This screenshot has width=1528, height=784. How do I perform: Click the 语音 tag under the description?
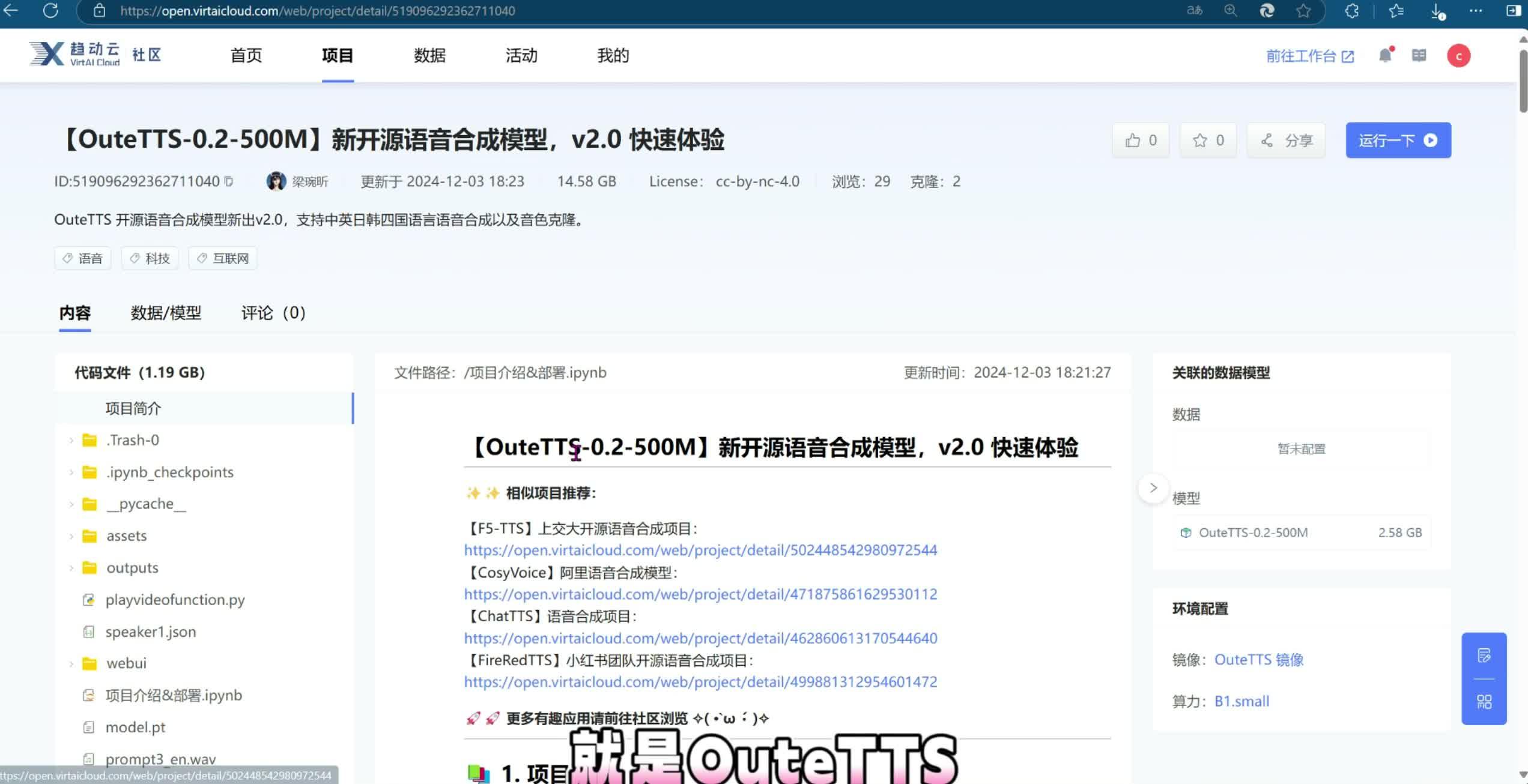click(x=82, y=258)
